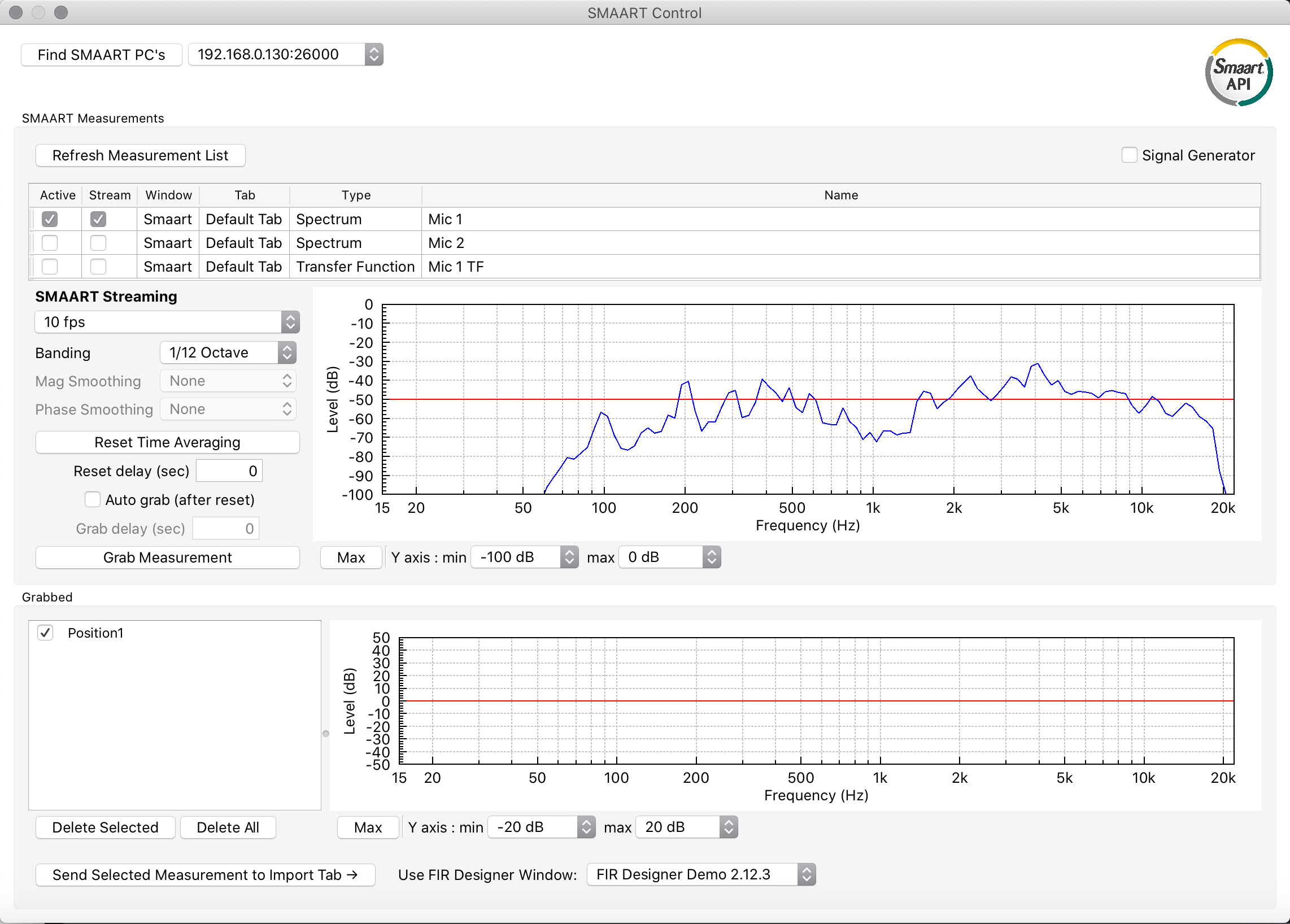Screen dimensions: 1290x924
Task: Select the Mic 2 name cell
Action: [x=840, y=243]
